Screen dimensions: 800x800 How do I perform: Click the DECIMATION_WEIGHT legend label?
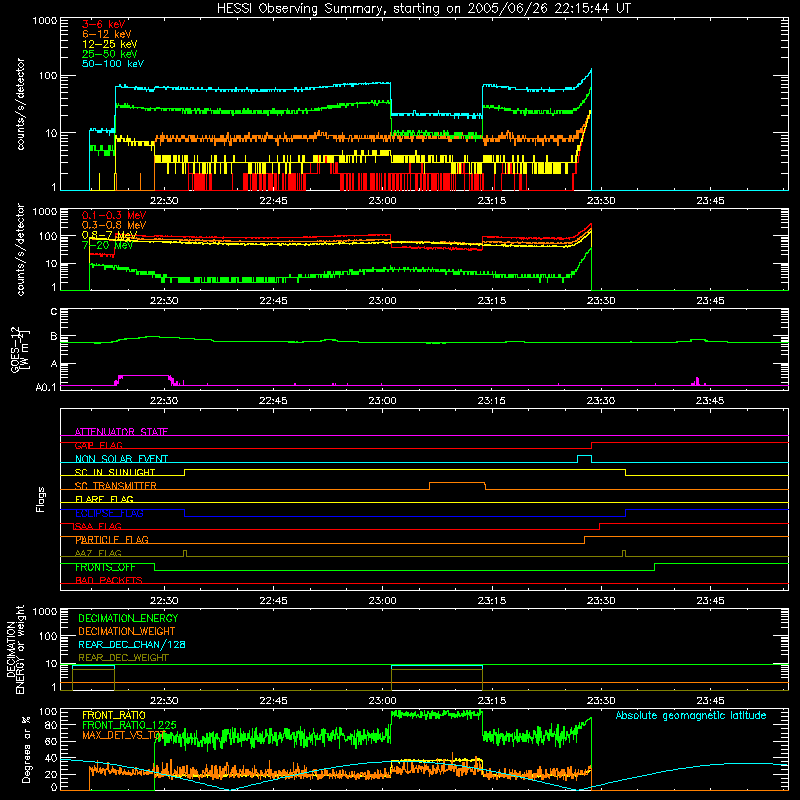click(x=127, y=632)
